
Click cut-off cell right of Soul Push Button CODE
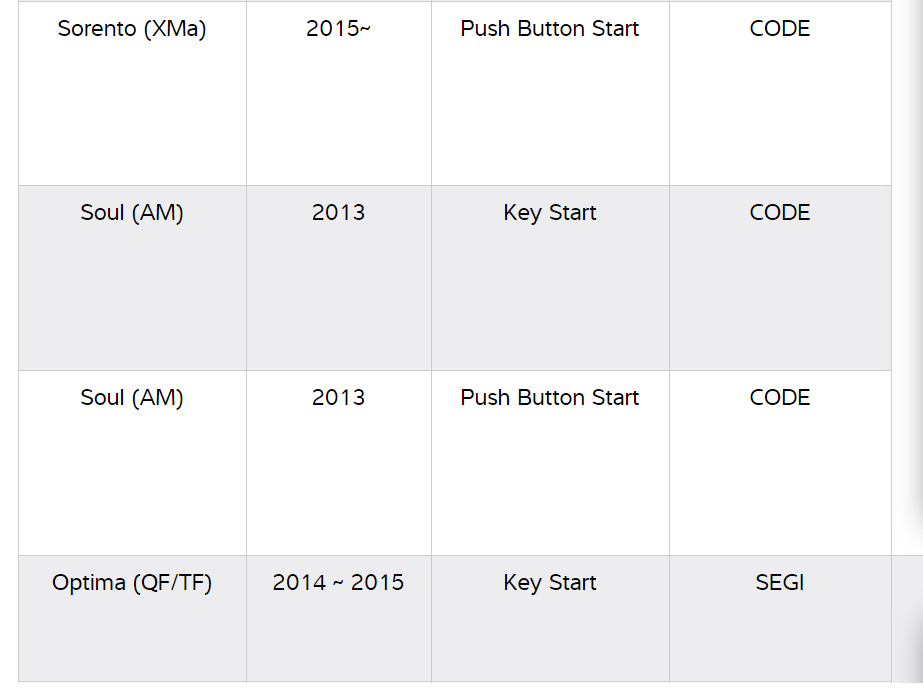[907, 463]
